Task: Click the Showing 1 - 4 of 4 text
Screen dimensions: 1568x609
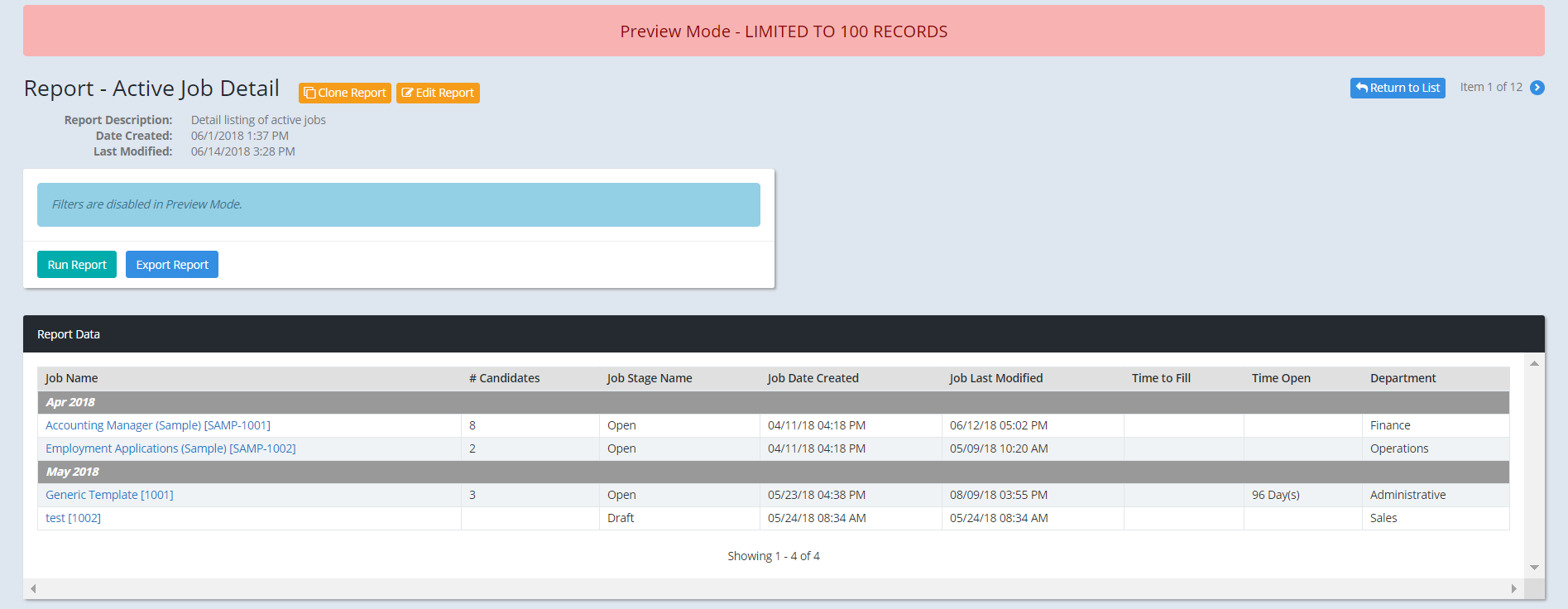Action: (x=774, y=556)
